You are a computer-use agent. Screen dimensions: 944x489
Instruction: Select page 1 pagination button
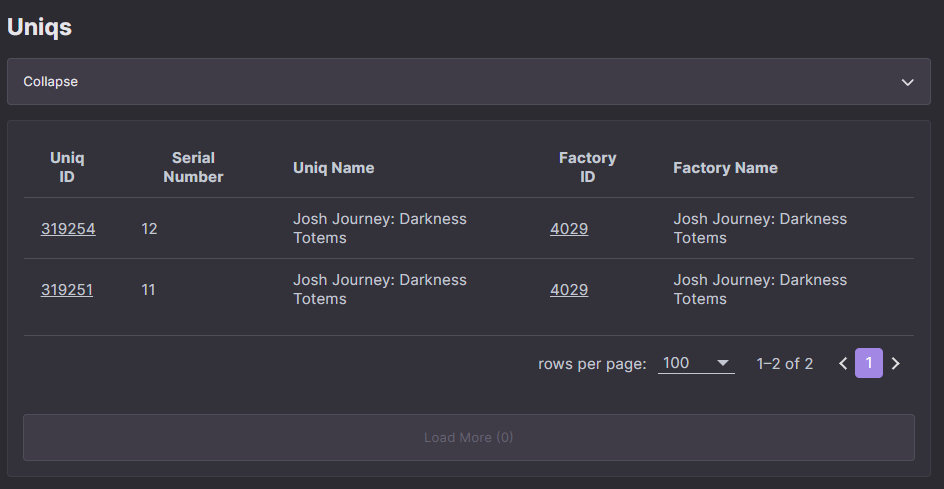click(x=869, y=363)
